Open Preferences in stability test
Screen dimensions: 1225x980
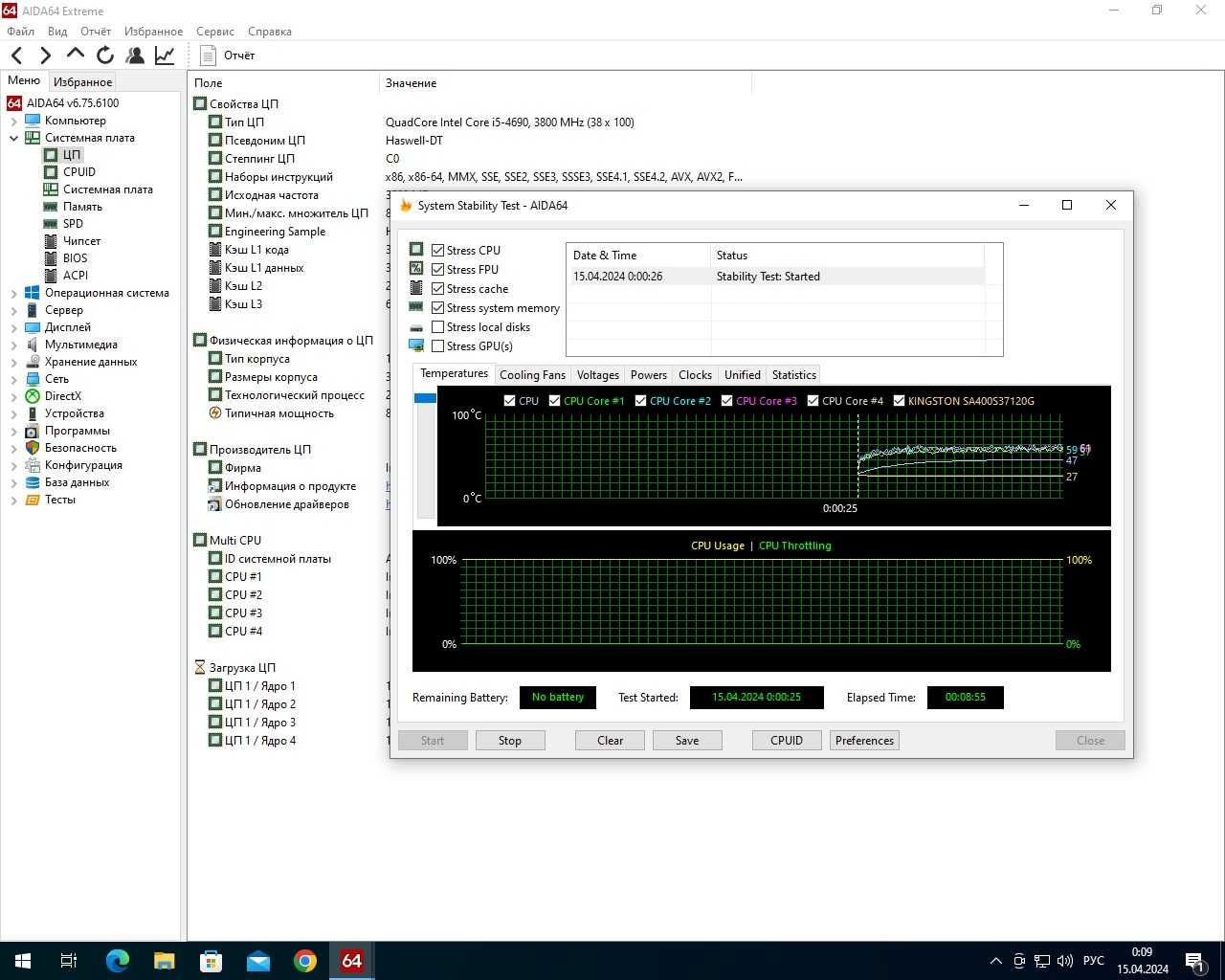click(864, 741)
